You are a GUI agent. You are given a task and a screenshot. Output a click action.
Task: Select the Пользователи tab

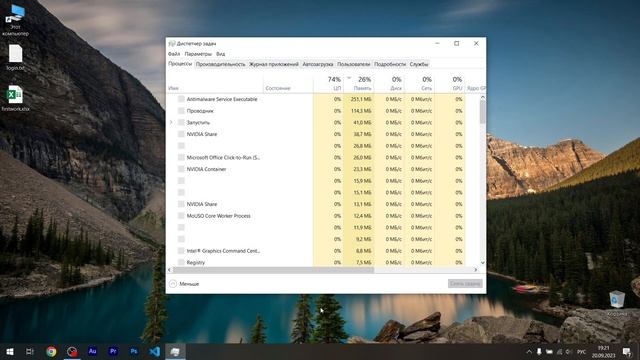[x=353, y=64]
